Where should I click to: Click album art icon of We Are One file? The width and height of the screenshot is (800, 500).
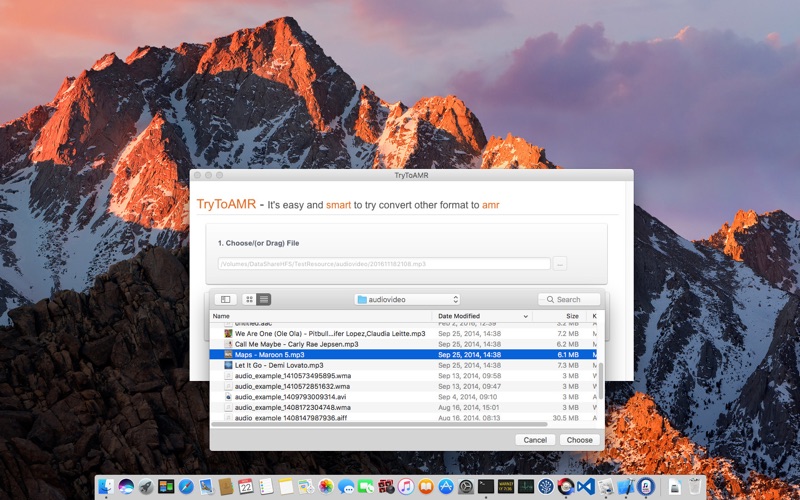229,333
